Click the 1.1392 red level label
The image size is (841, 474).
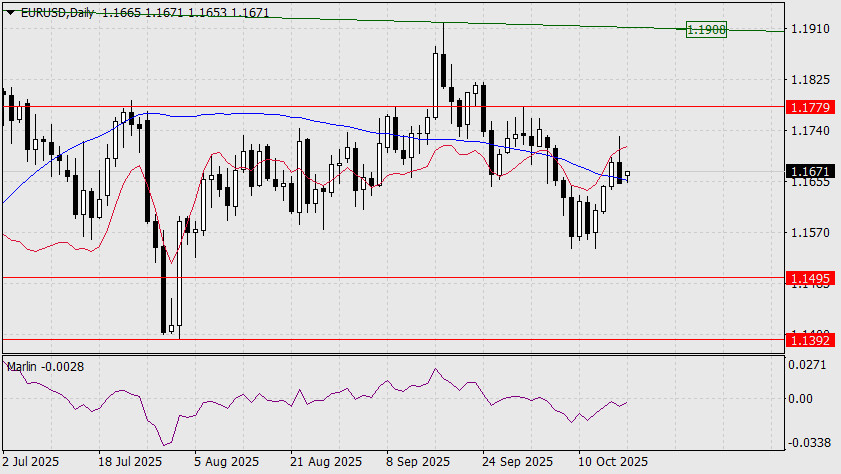(x=810, y=340)
